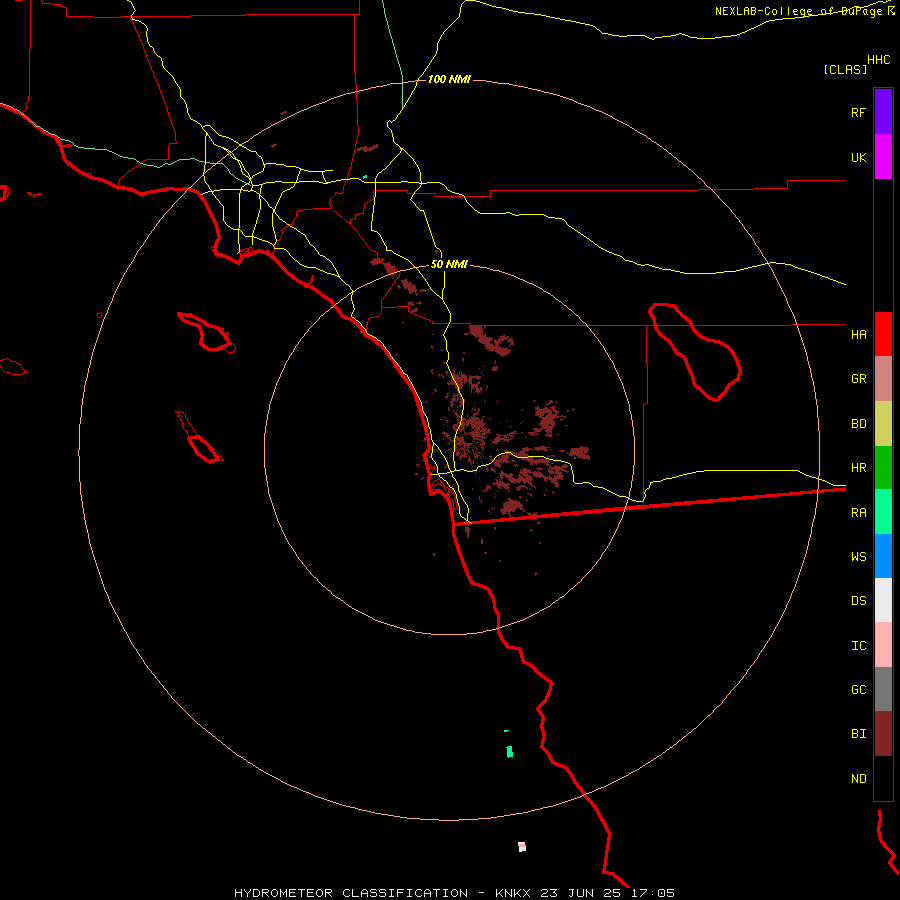The height and width of the screenshot is (900, 900).
Task: Click the KNKX station identifier
Action: click(x=513, y=893)
